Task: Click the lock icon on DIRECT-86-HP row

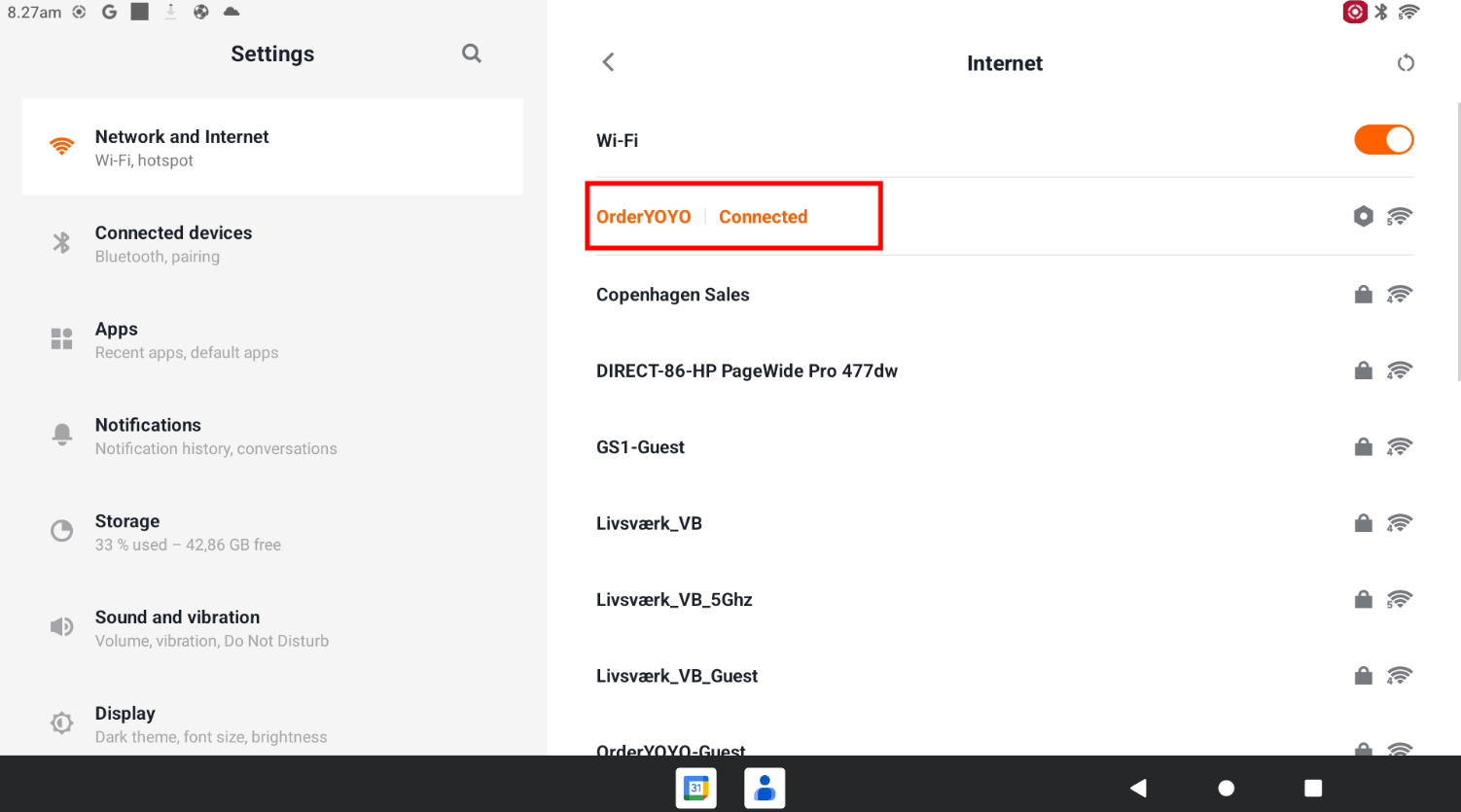Action: (x=1364, y=371)
